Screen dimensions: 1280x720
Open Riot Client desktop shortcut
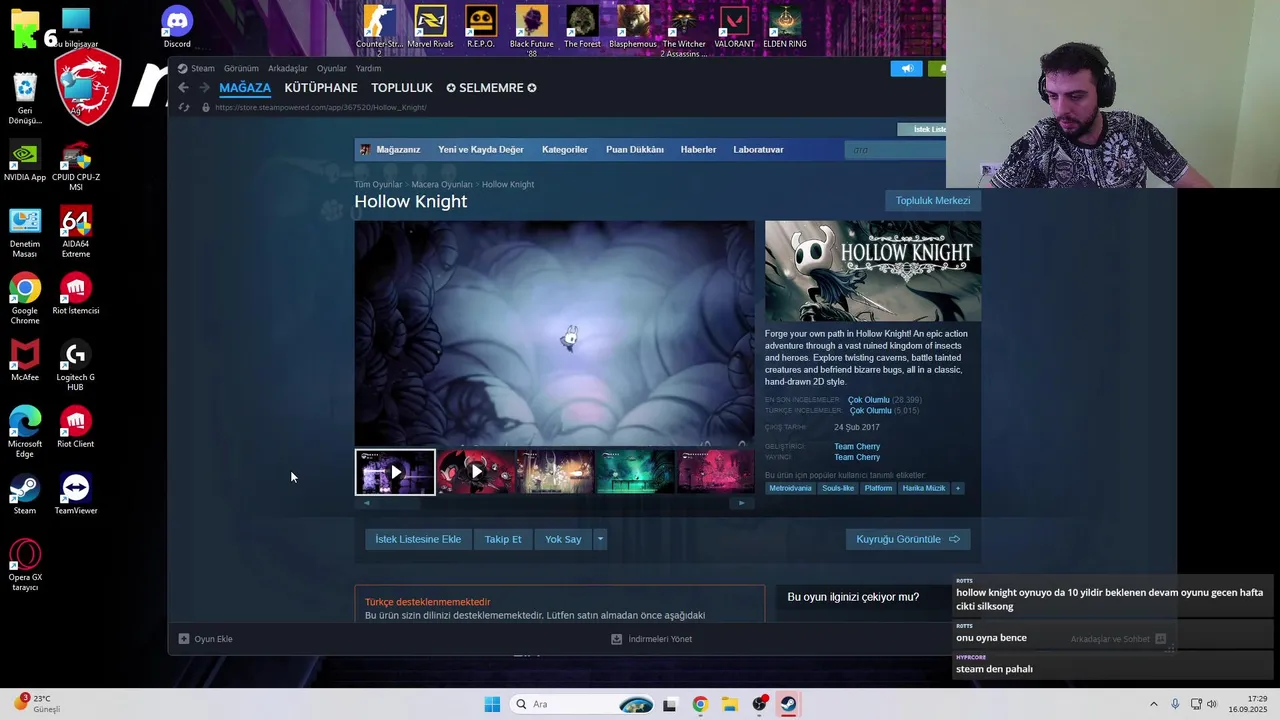pyautogui.click(x=76, y=428)
